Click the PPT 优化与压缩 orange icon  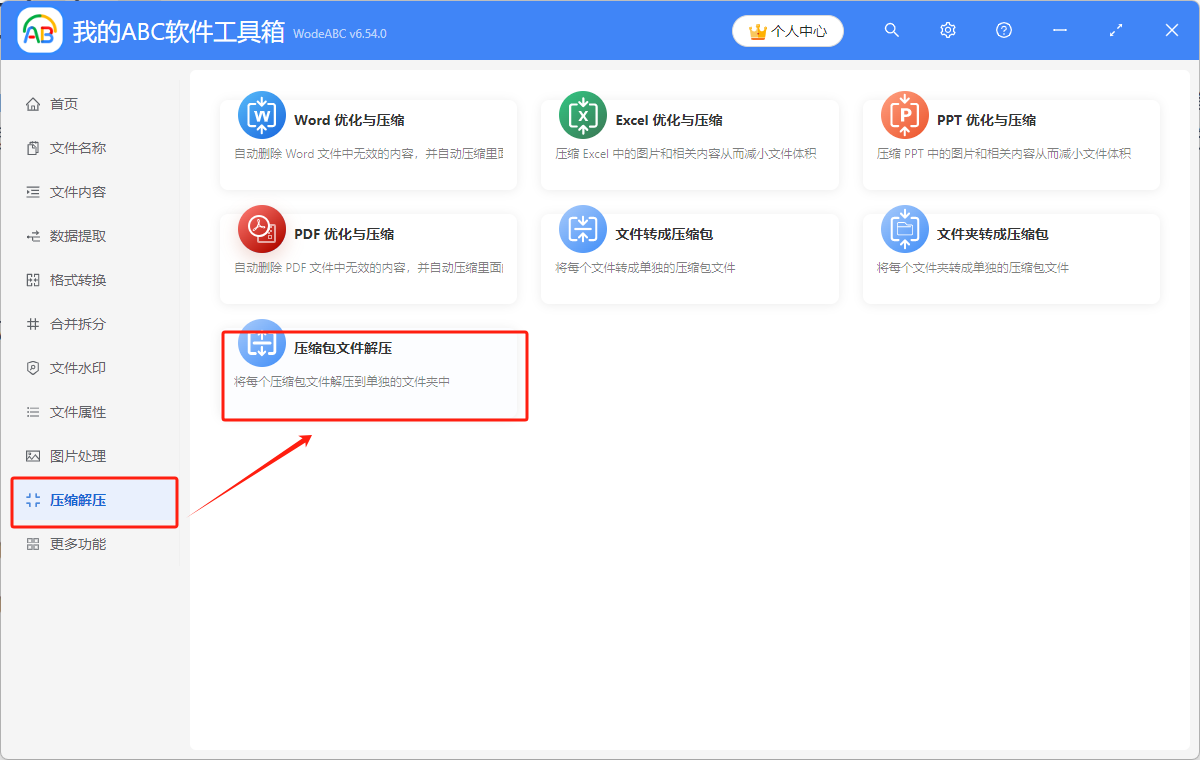tap(903, 114)
